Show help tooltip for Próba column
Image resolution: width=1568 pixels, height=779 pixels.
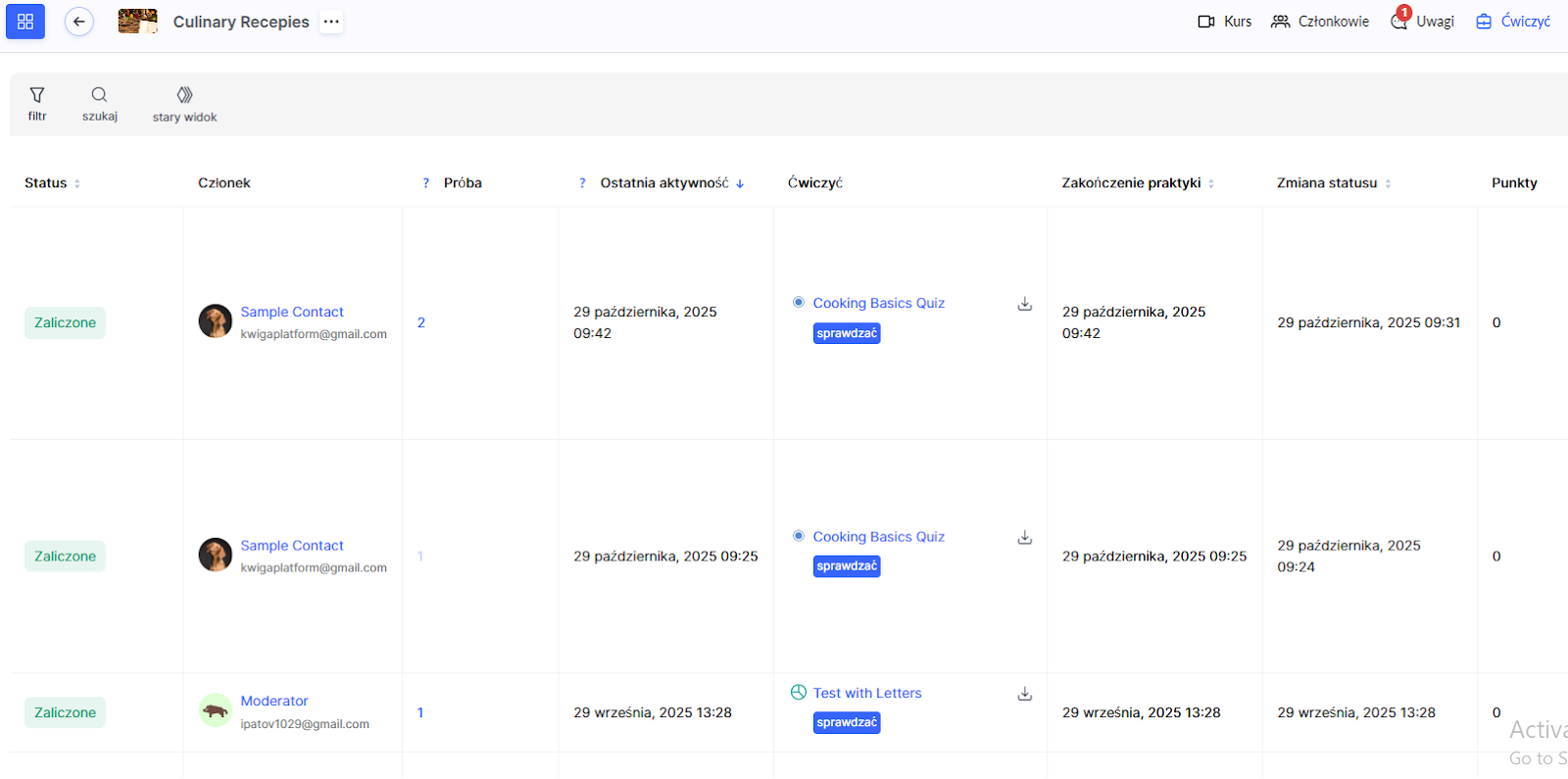point(425,183)
